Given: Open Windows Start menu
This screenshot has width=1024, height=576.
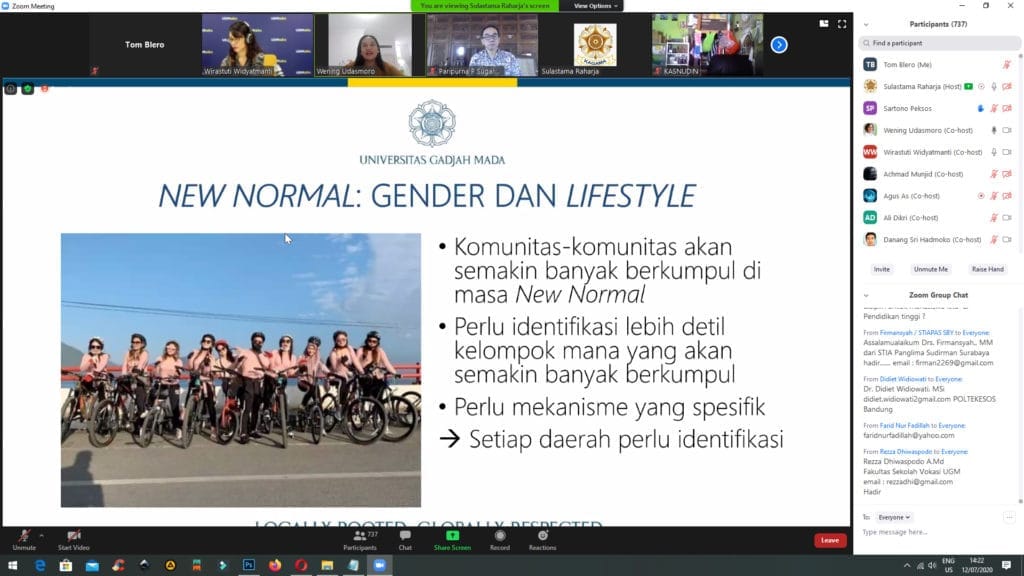Looking at the screenshot, I should pyautogui.click(x=12, y=565).
